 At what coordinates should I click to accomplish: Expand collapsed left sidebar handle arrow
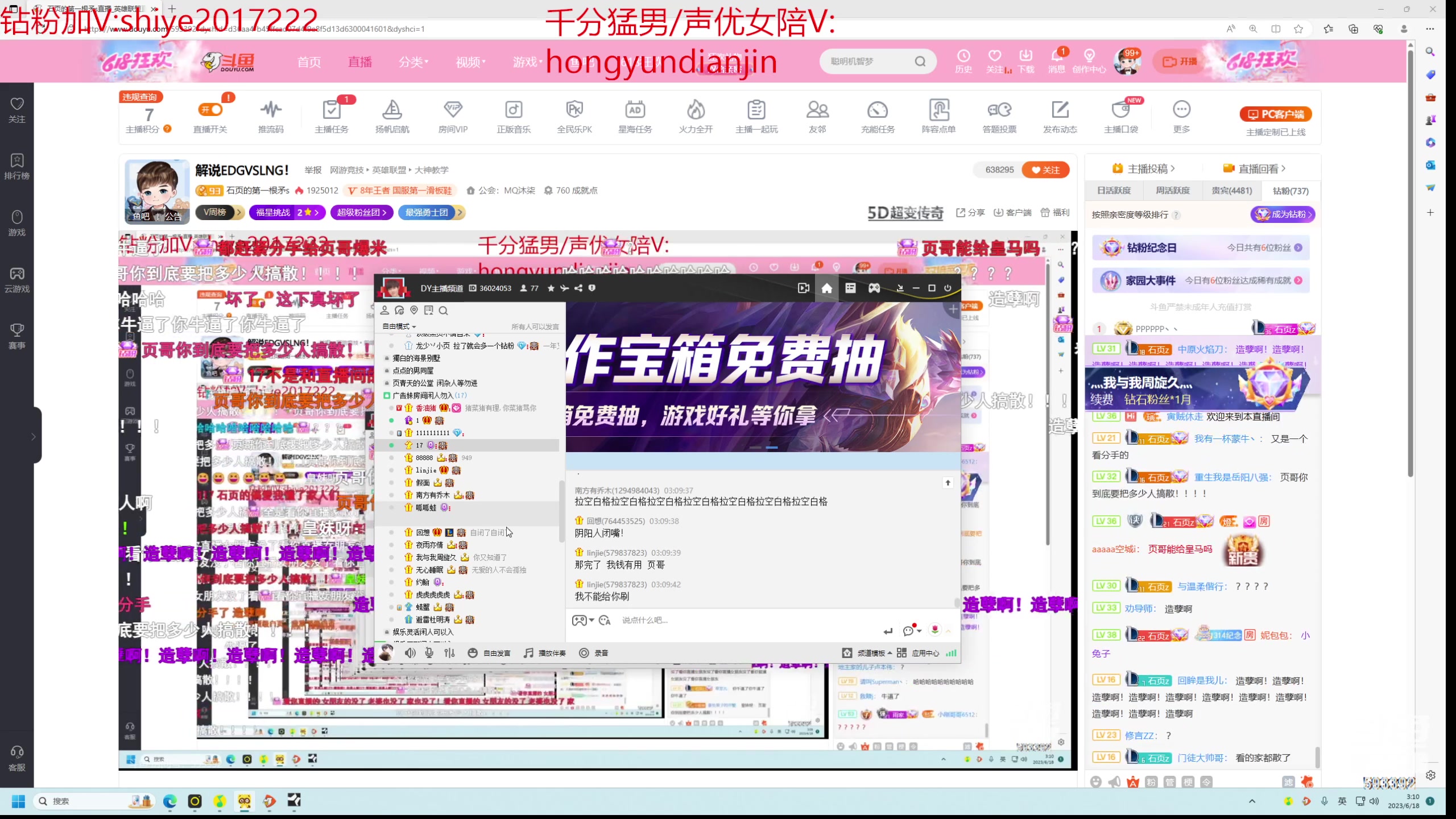pos(34,436)
